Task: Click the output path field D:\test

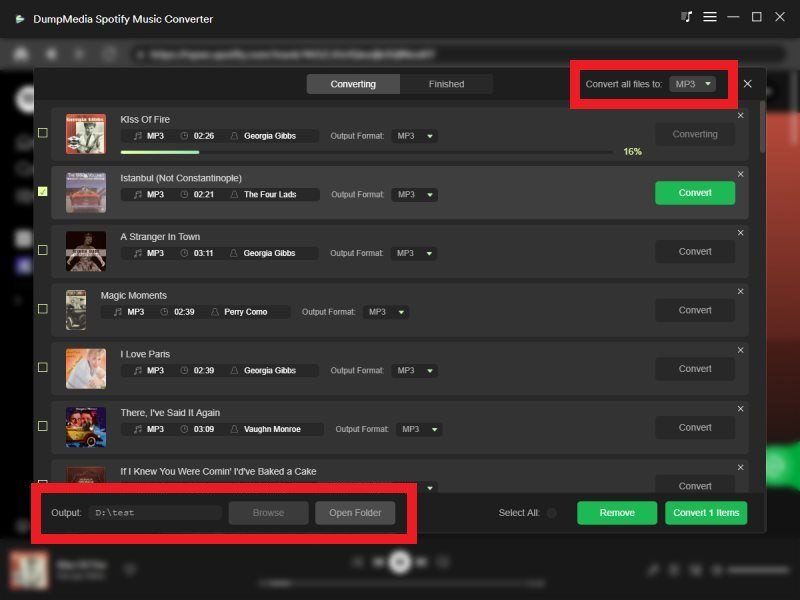Action: (x=156, y=513)
